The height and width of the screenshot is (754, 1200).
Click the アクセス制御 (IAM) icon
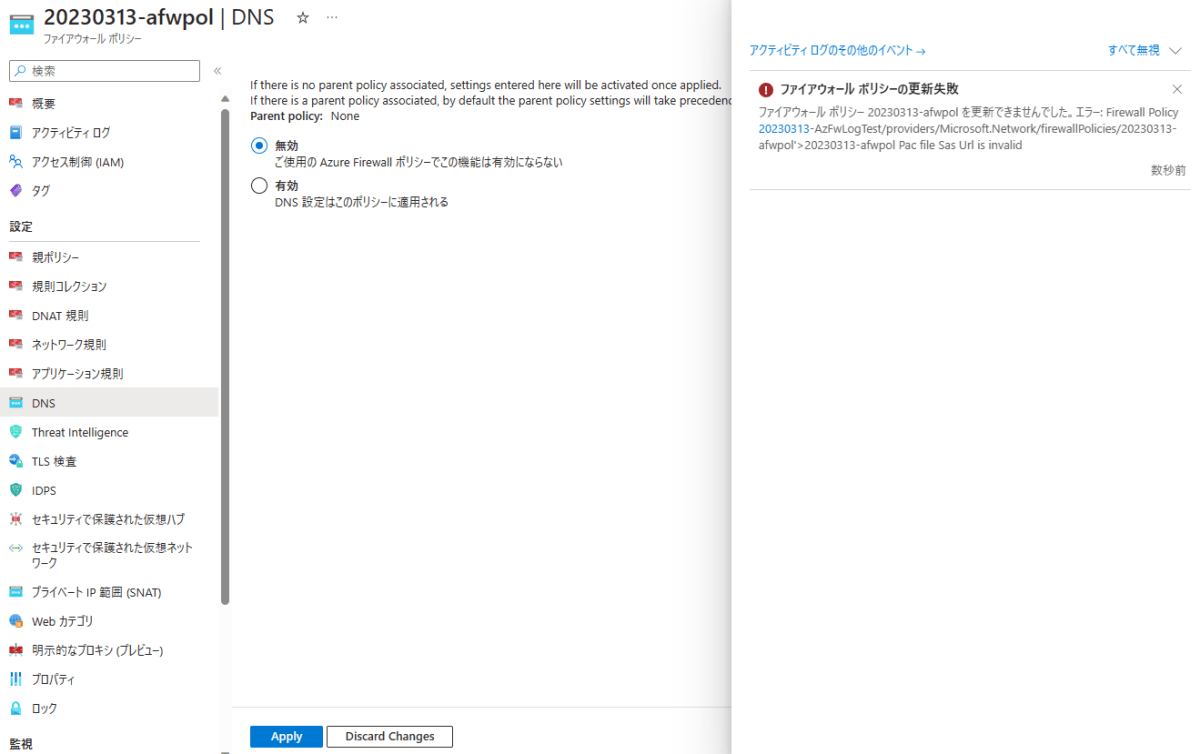pyautogui.click(x=15, y=161)
